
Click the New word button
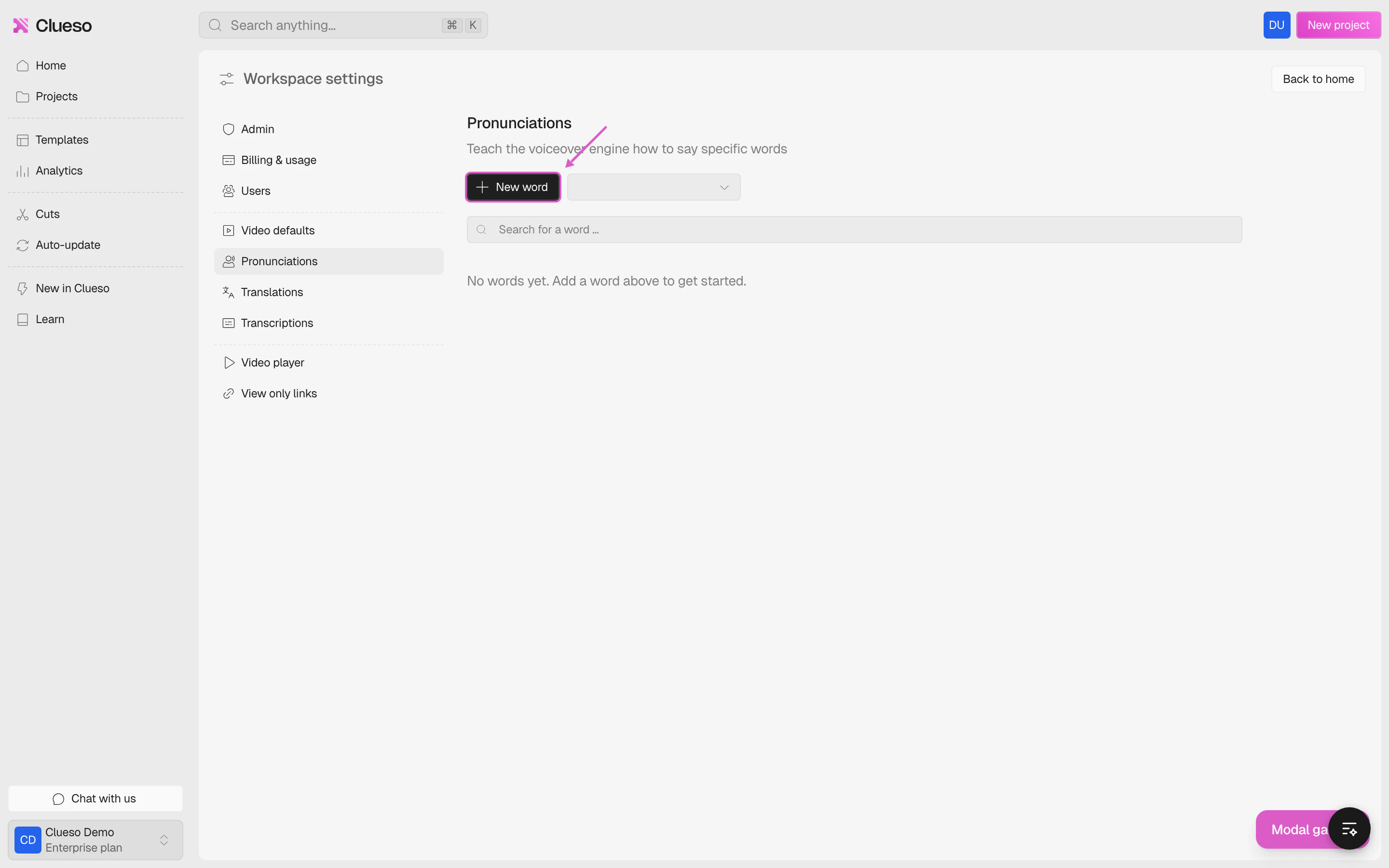pos(513,187)
